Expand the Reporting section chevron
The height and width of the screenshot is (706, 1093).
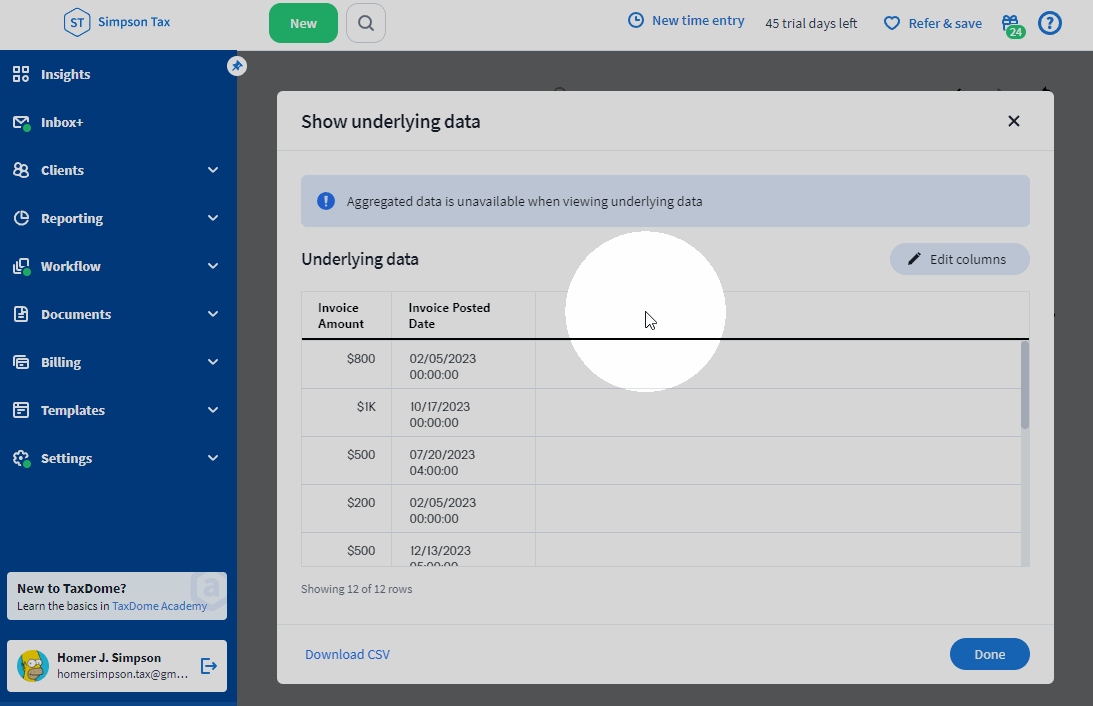(213, 218)
